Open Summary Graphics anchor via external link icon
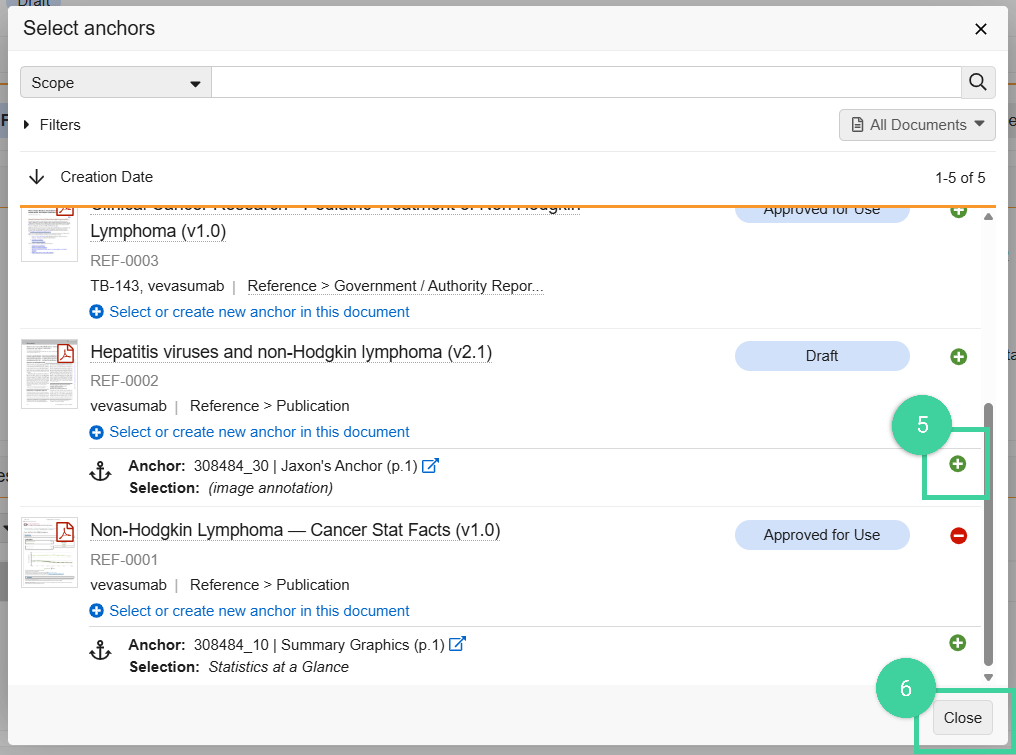The image size is (1016, 755). point(457,644)
